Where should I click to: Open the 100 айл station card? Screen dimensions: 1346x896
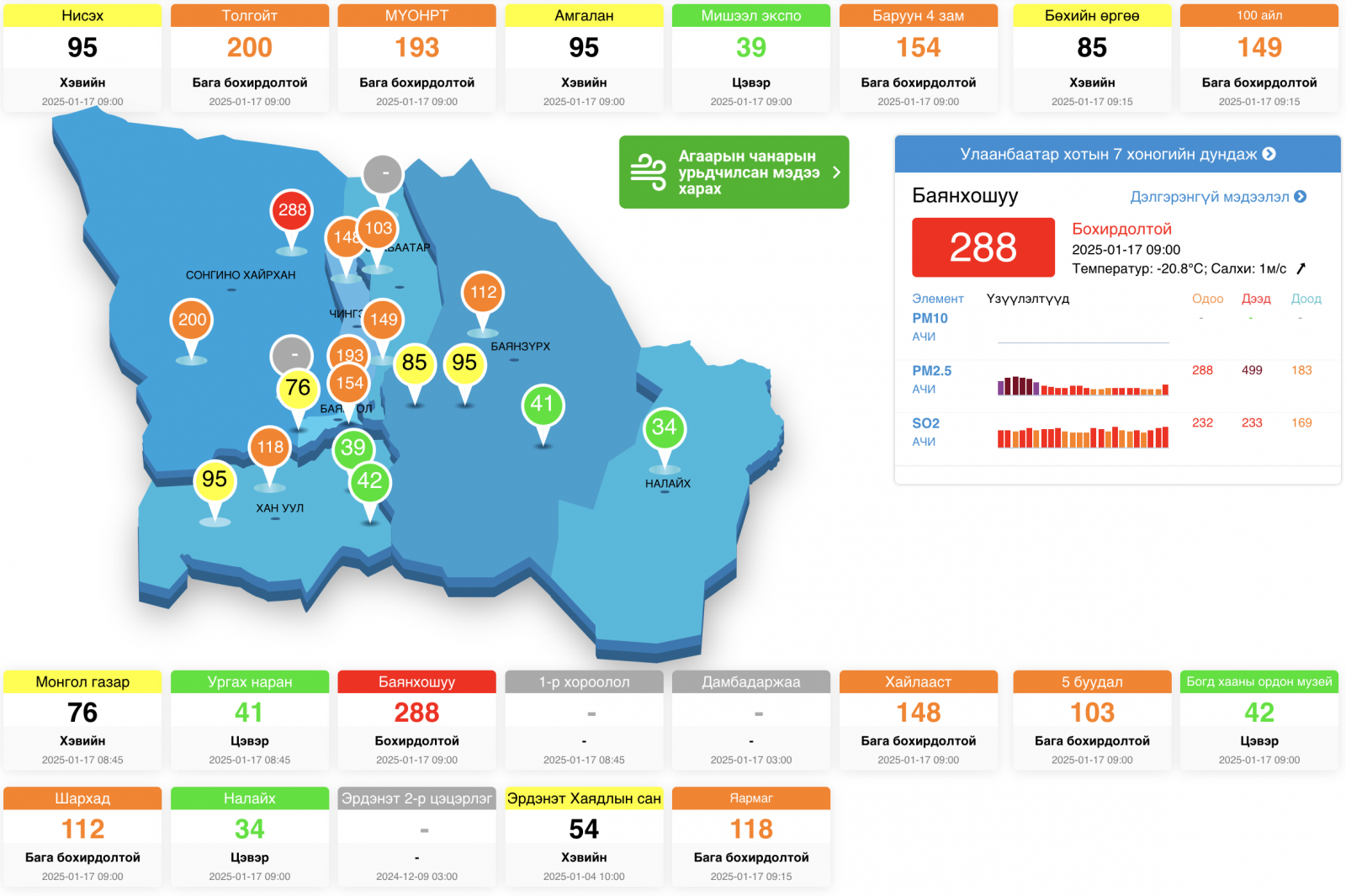coord(1259,57)
